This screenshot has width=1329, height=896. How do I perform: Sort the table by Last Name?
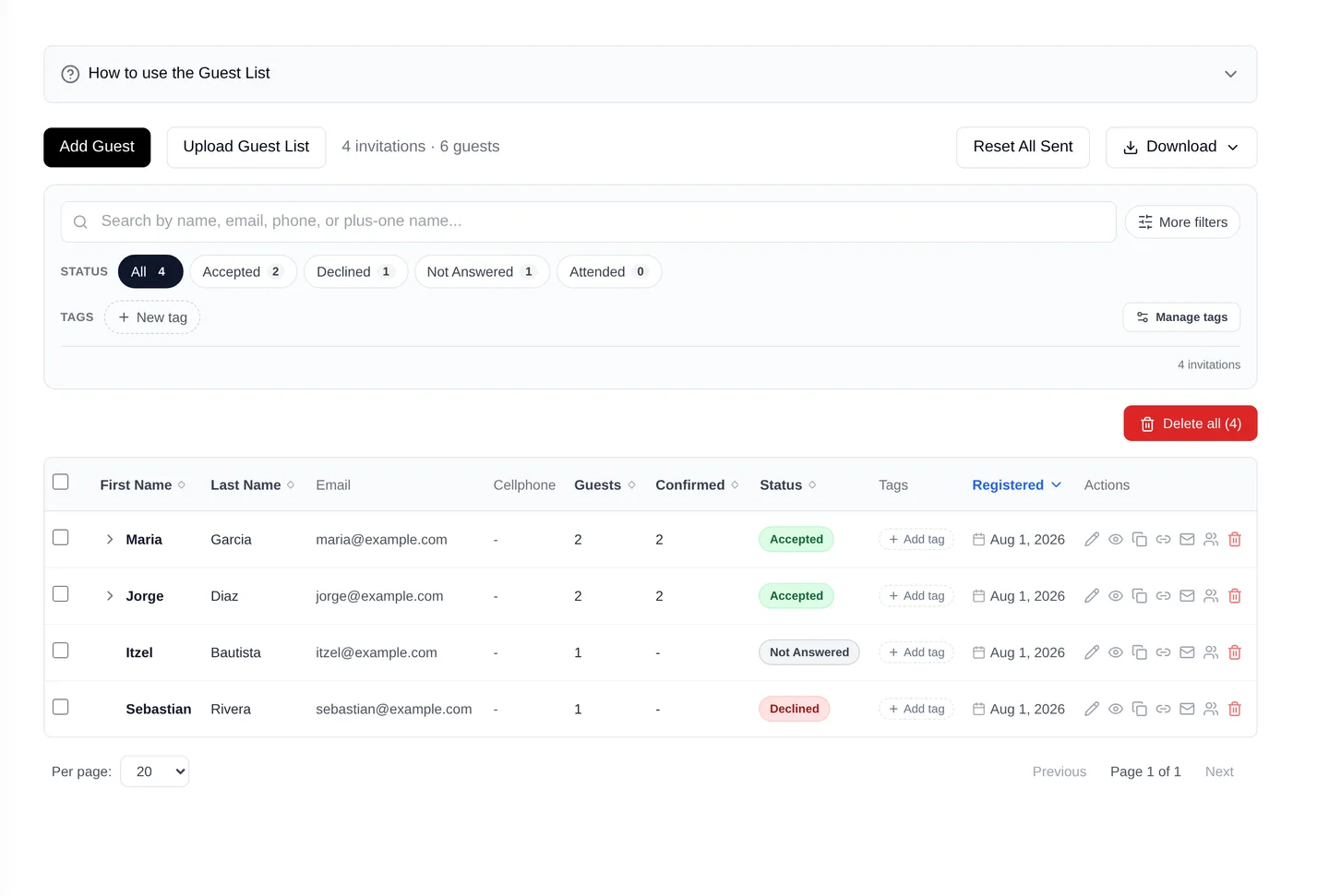pyautogui.click(x=252, y=485)
